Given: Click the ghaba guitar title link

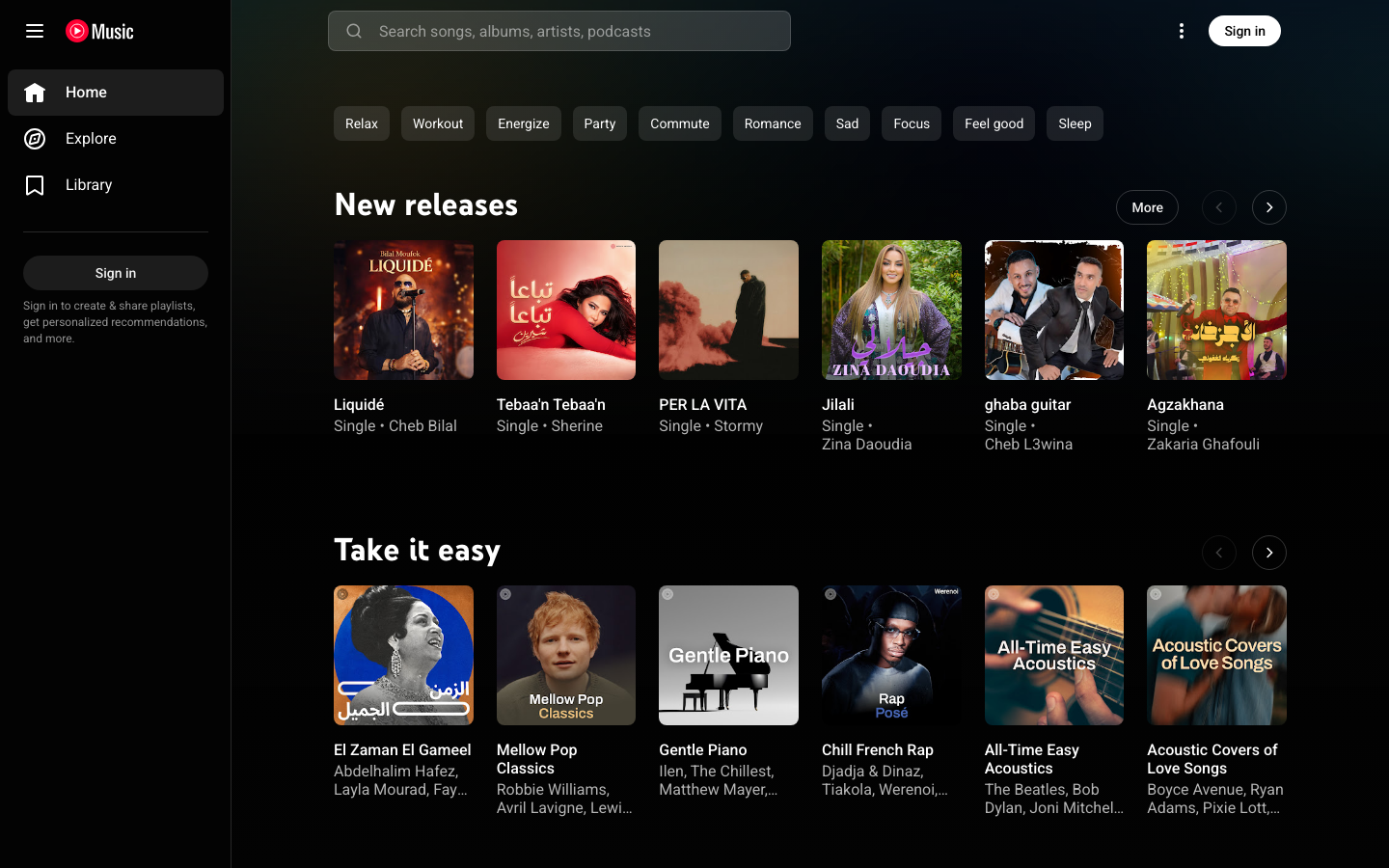Looking at the screenshot, I should click(x=1027, y=405).
